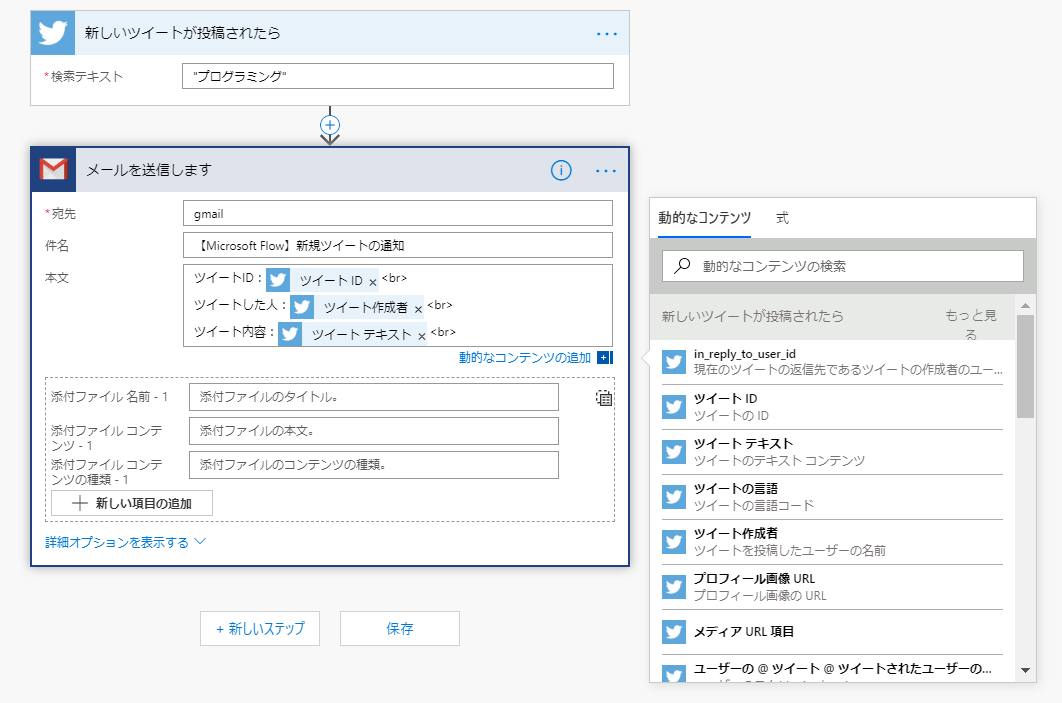The width and height of the screenshot is (1062, 703).
Task: Open the ellipsis menu on the mail action card
Action: [605, 170]
